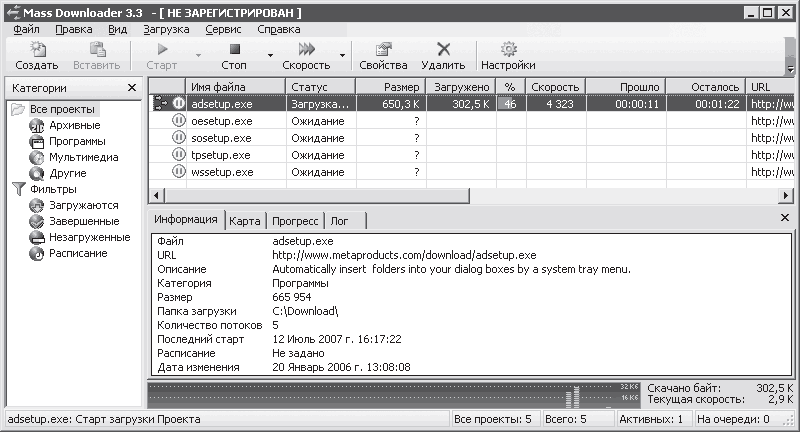The width and height of the screenshot is (800, 432).
Task: Select the tpsetup.exe download row
Action: pos(471,155)
